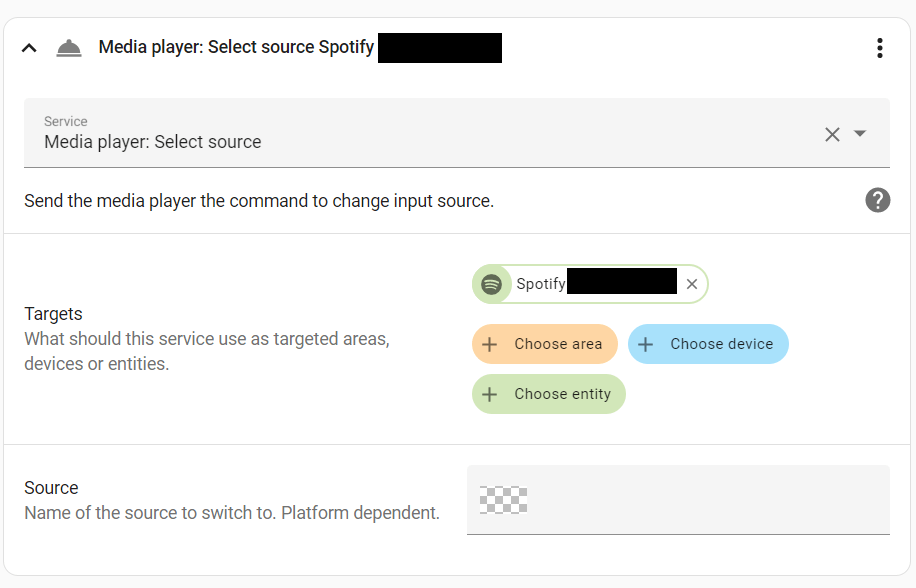Screen dimensions: 916x588
Task: Click the Name of the source description text
Action: tap(231, 513)
